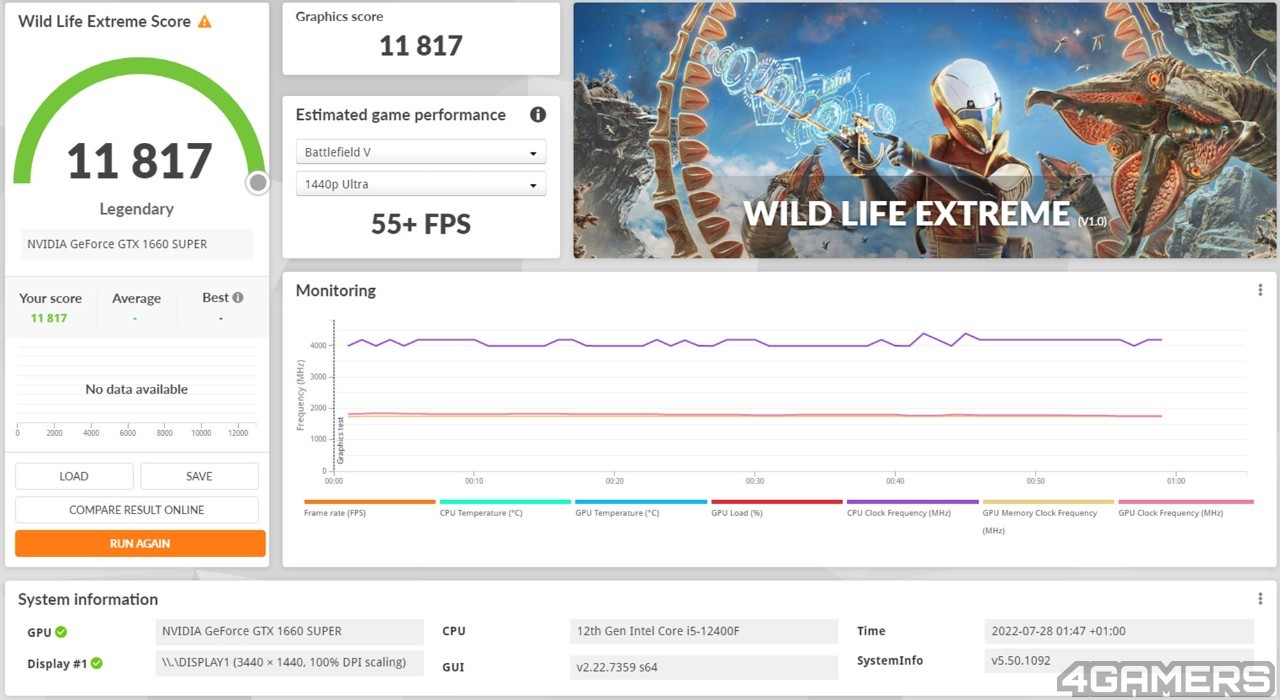This screenshot has width=1280, height=700.
Task: Click the green Your score value 11 817
Action: coord(49,318)
